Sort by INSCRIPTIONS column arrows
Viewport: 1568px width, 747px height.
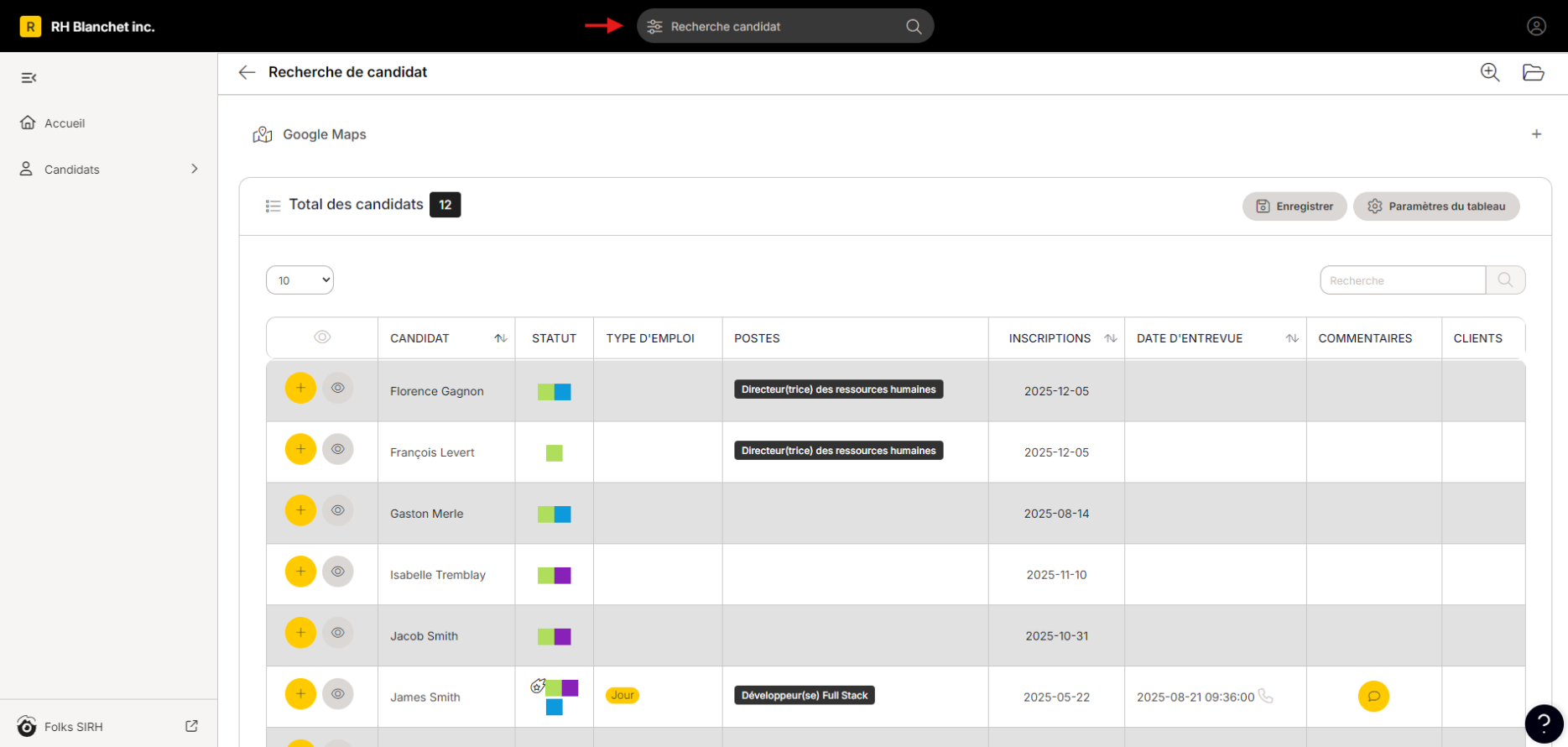click(1111, 338)
